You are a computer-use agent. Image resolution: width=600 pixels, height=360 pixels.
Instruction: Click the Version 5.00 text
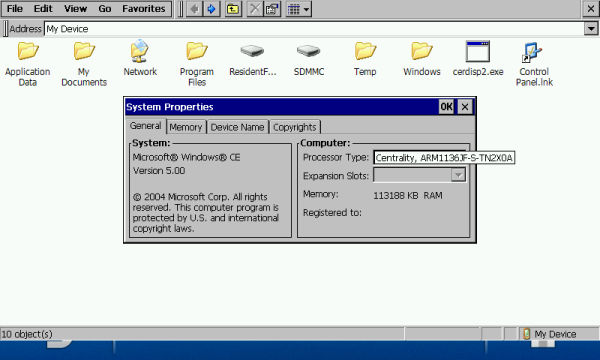159,171
